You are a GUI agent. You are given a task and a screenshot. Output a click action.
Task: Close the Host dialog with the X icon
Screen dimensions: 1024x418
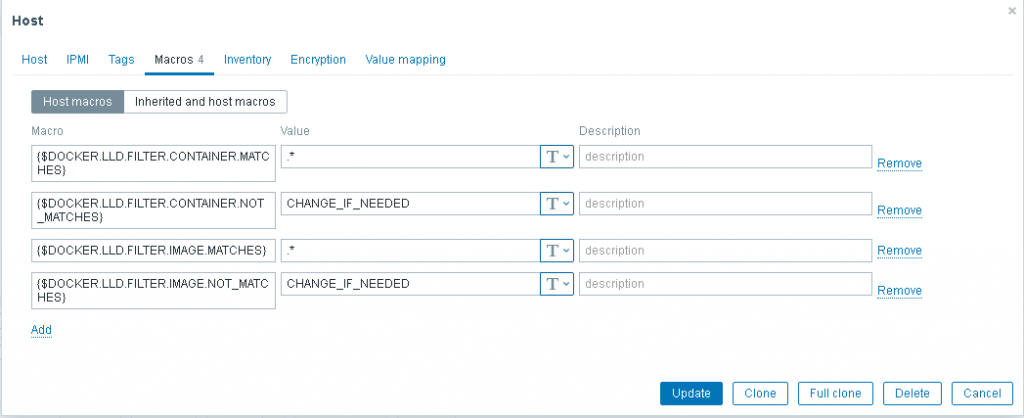point(1012,11)
